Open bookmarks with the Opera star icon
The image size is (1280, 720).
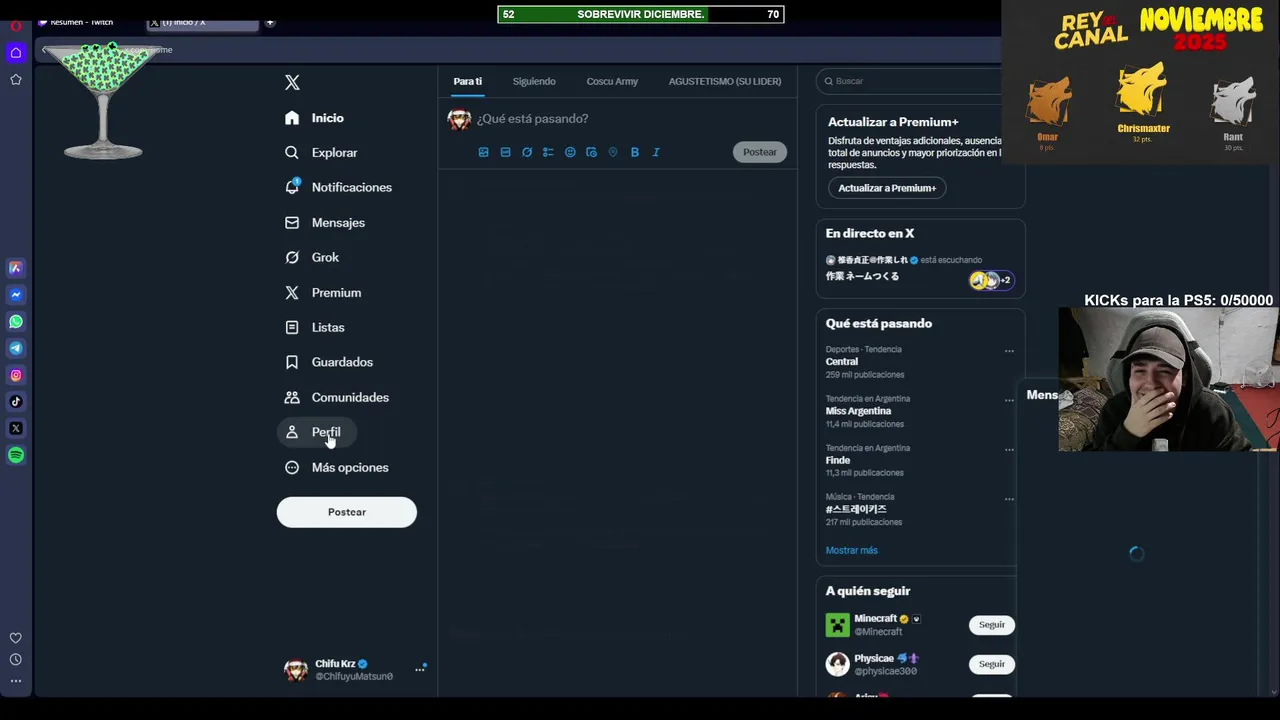16,79
